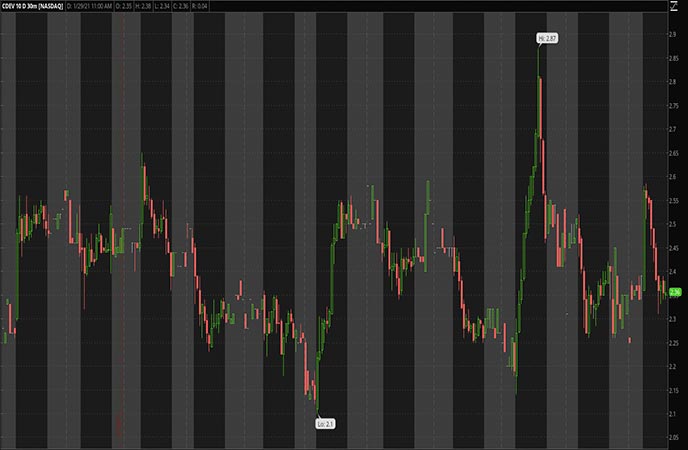Click the green current price tag on the axis
Image resolution: width=688 pixels, height=450 pixels.
coord(675,292)
